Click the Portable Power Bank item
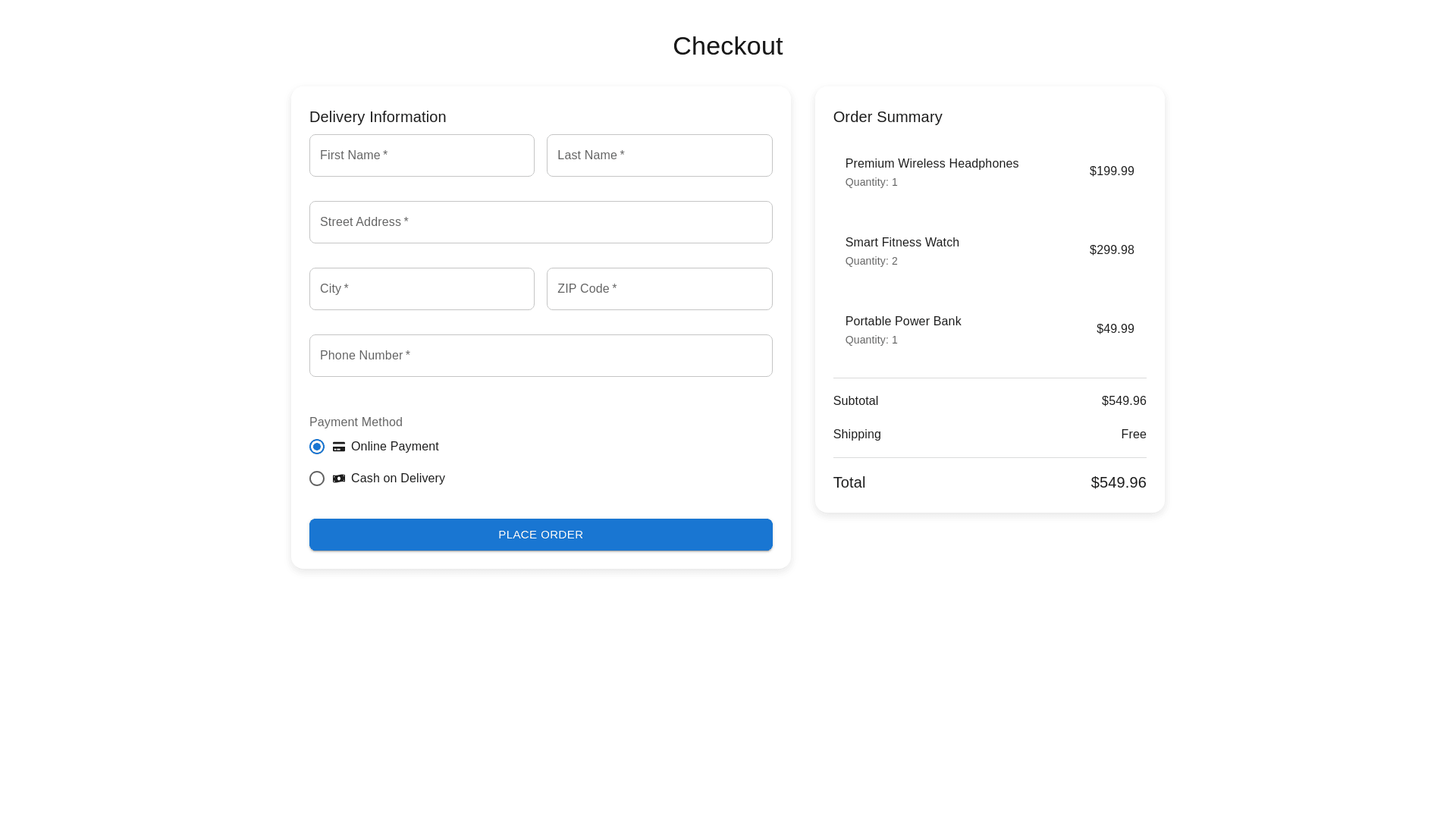The image size is (1456, 819). click(902, 322)
